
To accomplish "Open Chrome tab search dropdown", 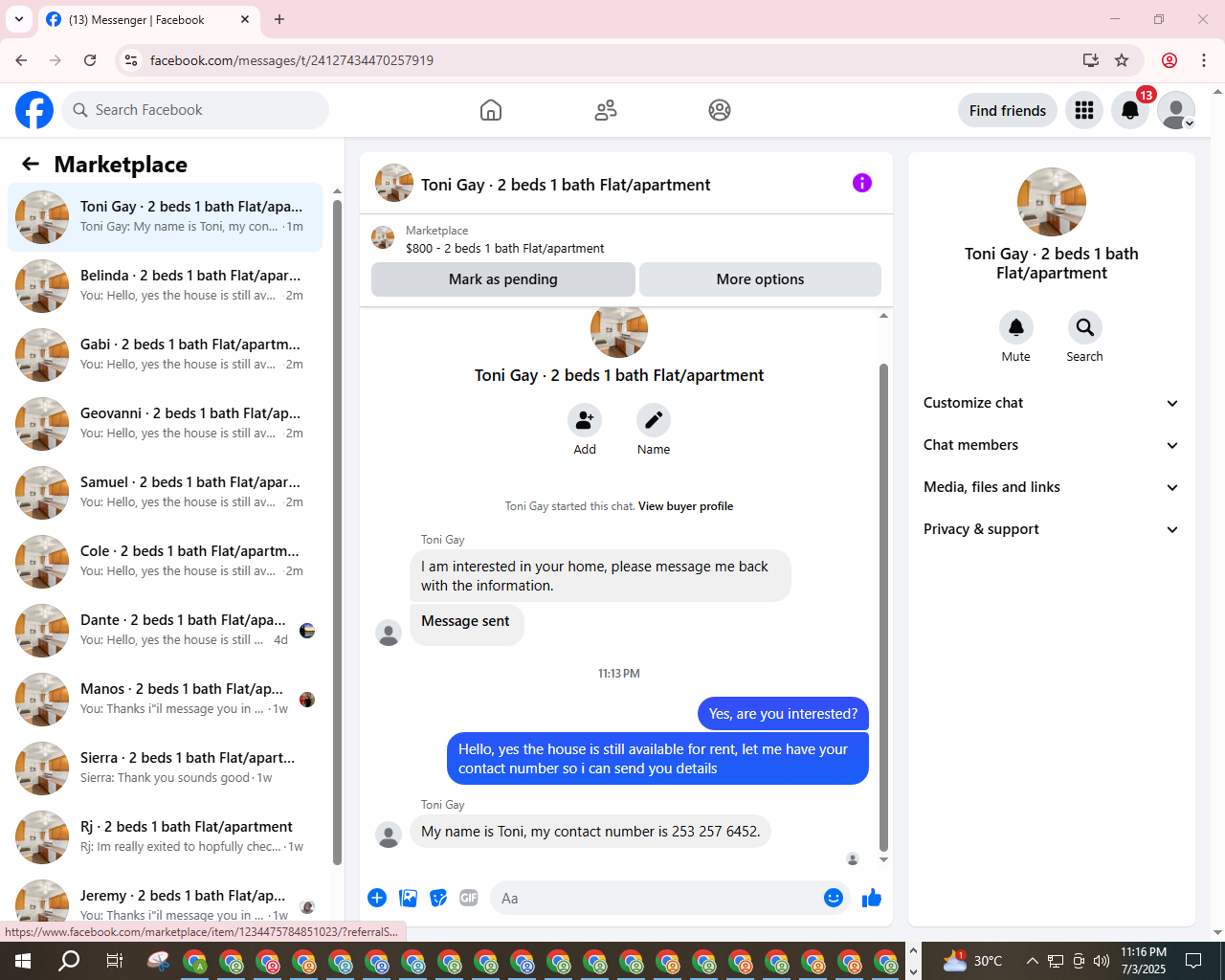I will tap(18, 19).
